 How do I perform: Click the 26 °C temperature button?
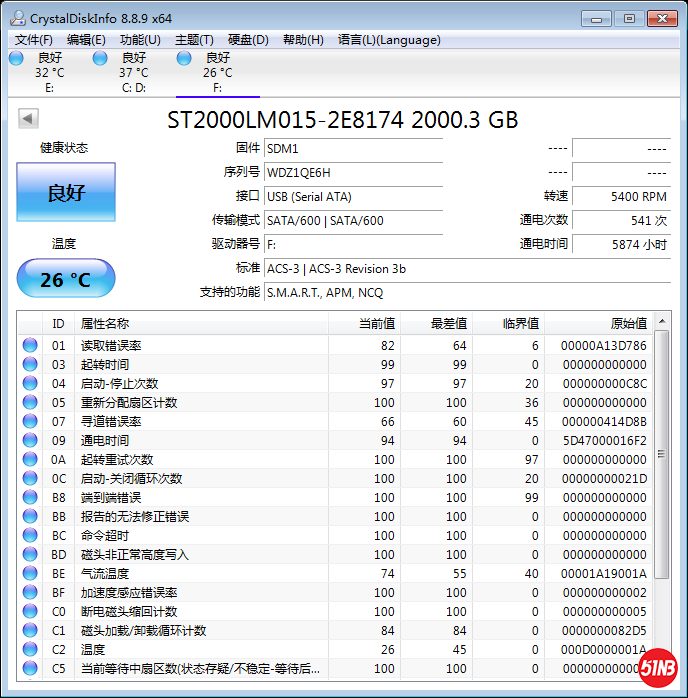[66, 279]
